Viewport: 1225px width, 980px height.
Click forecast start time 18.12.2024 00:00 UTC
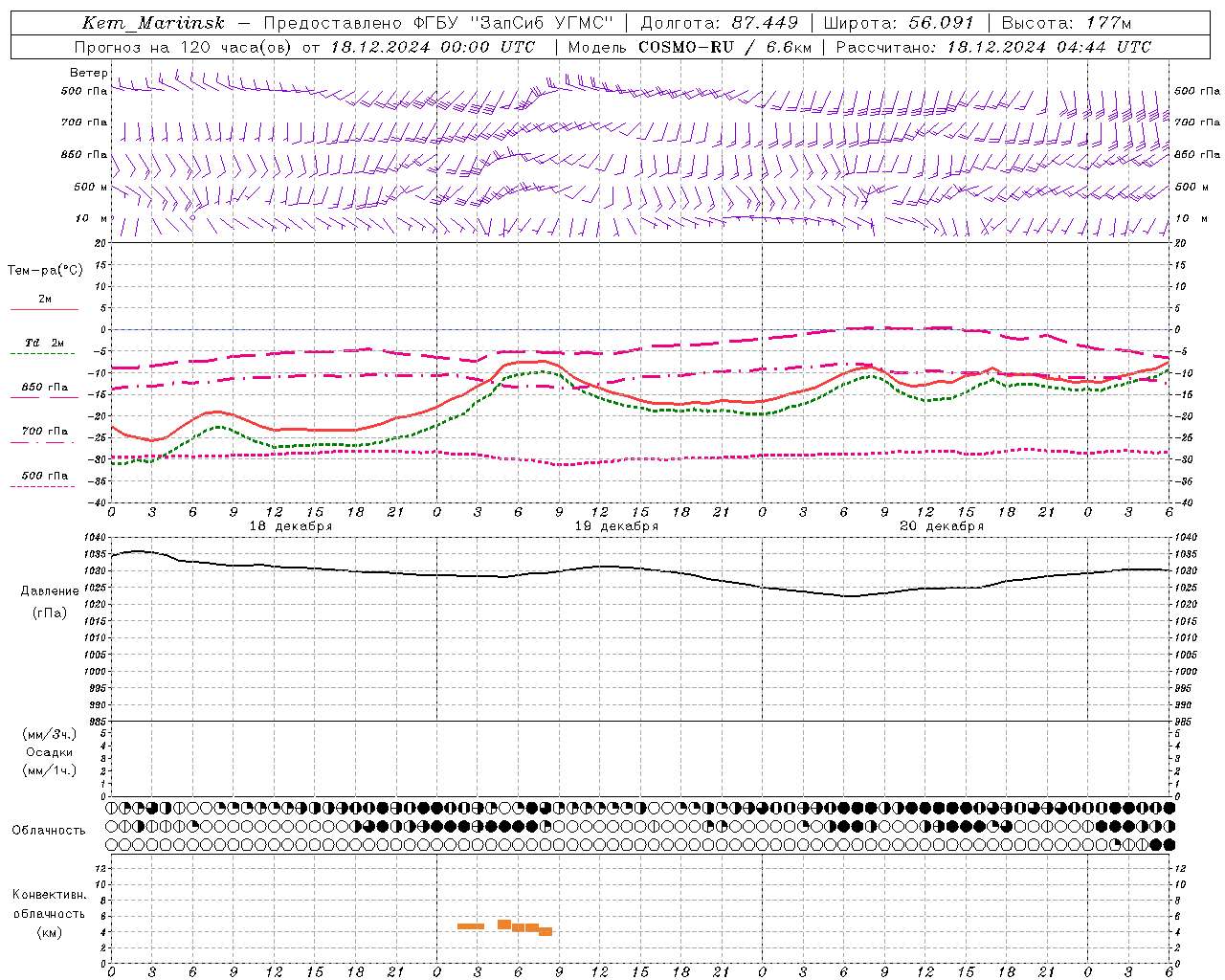(434, 47)
